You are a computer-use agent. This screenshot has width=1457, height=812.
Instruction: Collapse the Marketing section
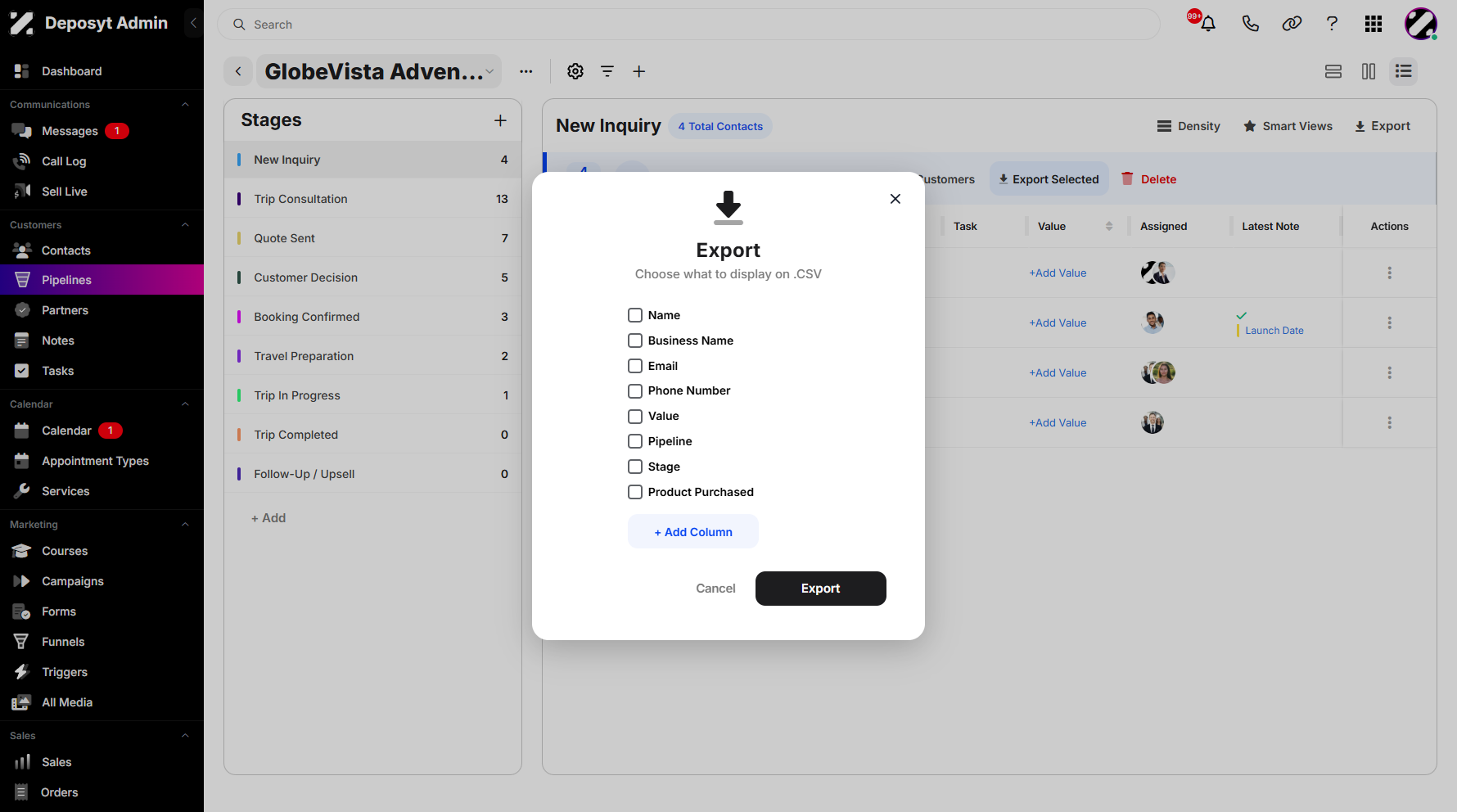point(185,525)
